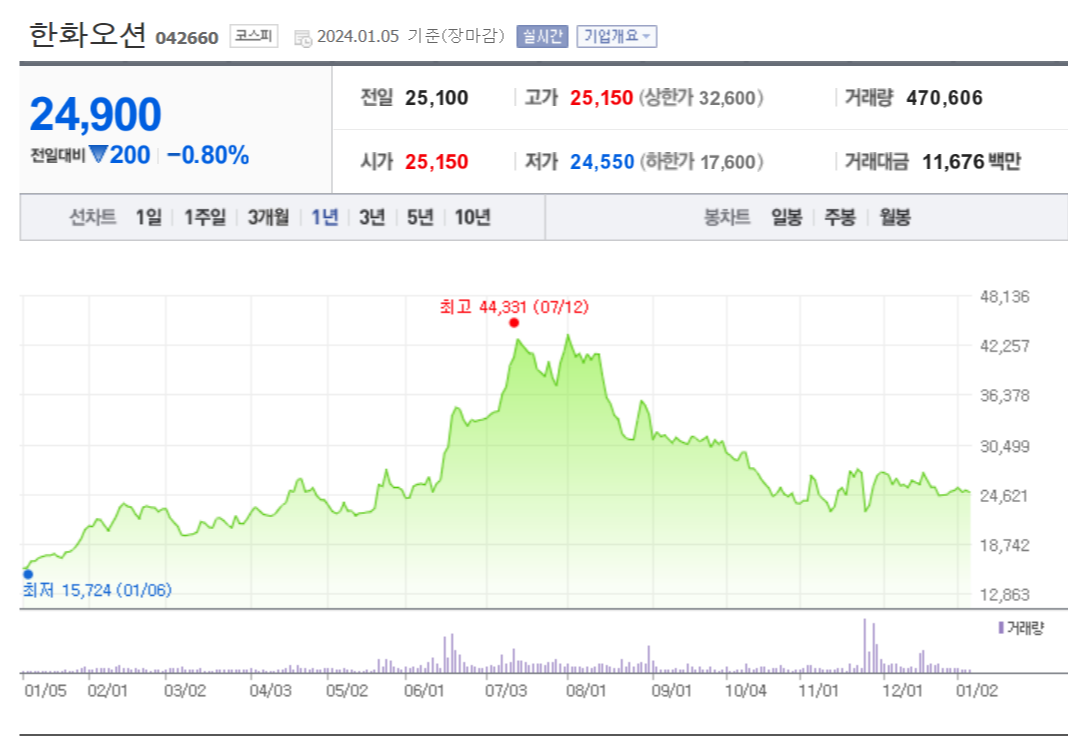Click the 12,863 y-axis label
Image resolution: width=1068 pixels, height=736 pixels.
1005,595
